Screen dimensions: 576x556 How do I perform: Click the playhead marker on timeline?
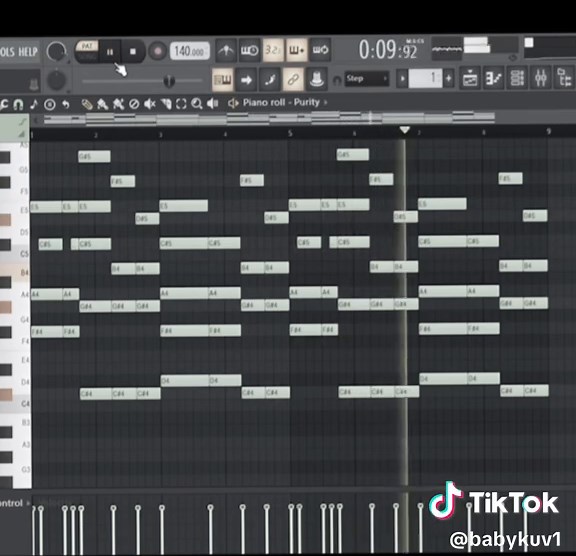pyautogui.click(x=404, y=130)
